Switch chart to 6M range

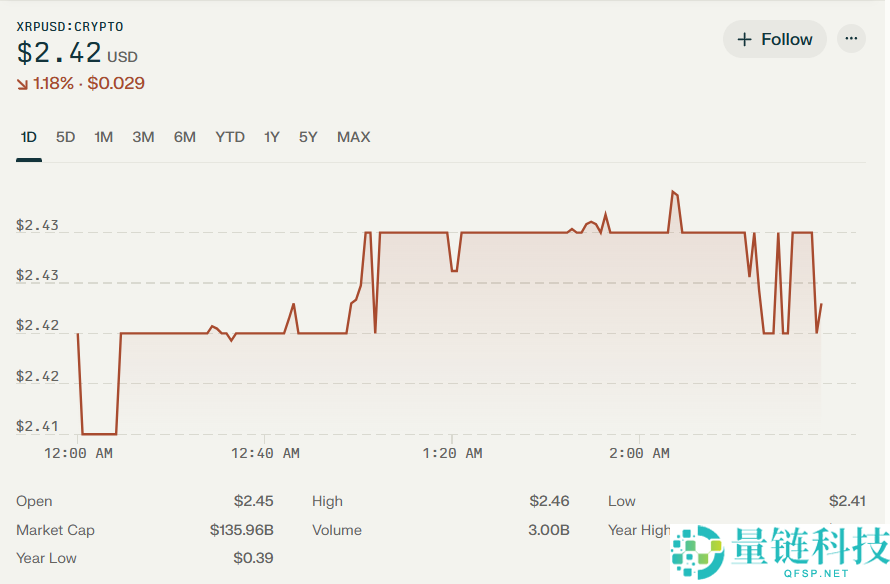pos(184,137)
